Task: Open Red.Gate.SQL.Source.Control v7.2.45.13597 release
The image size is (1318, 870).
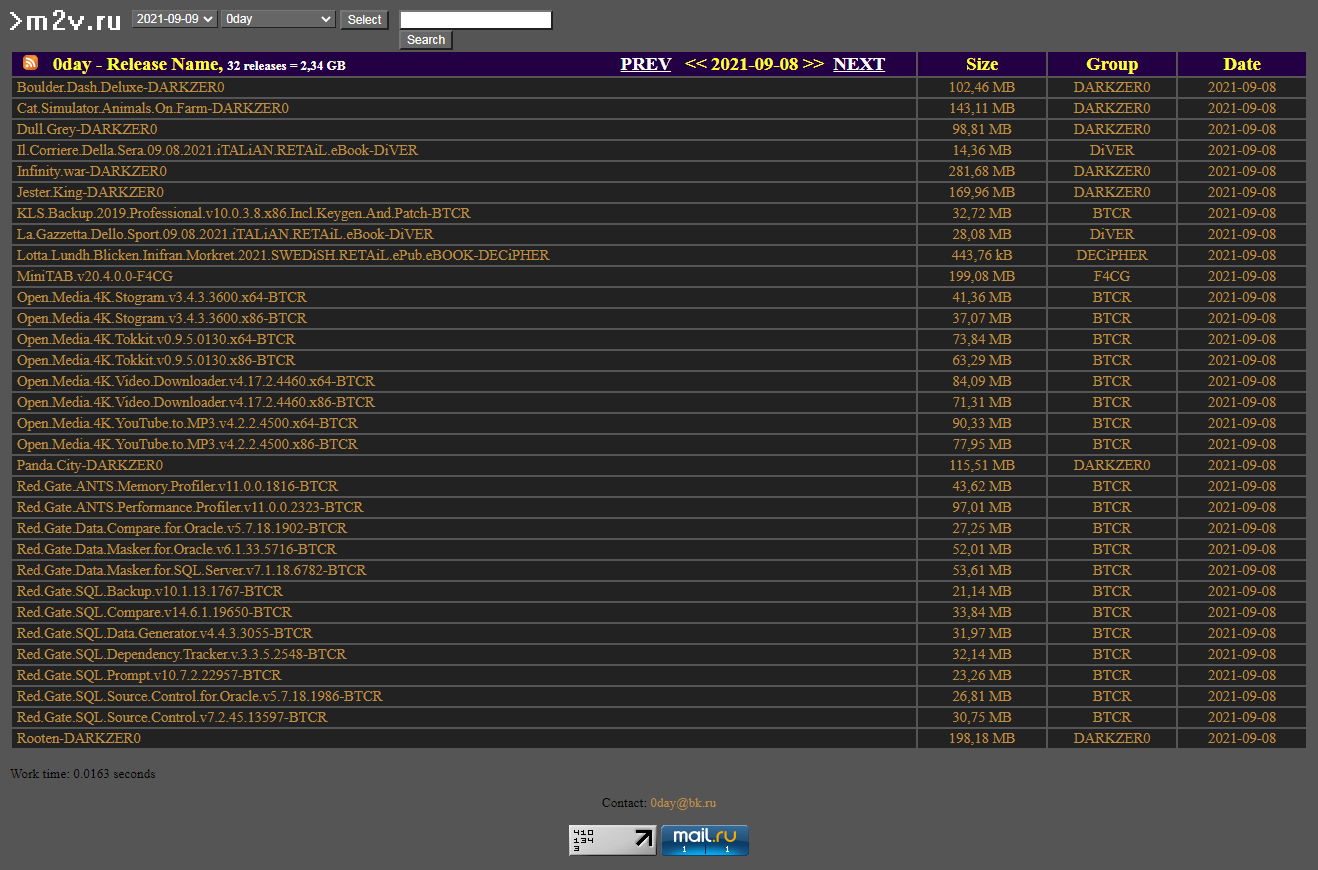Action: click(172, 717)
